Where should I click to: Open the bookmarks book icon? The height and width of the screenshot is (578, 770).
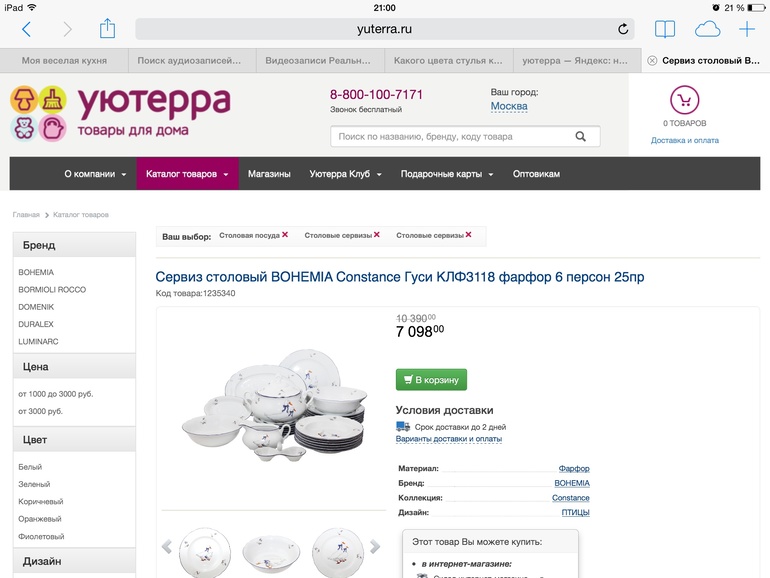(x=665, y=29)
